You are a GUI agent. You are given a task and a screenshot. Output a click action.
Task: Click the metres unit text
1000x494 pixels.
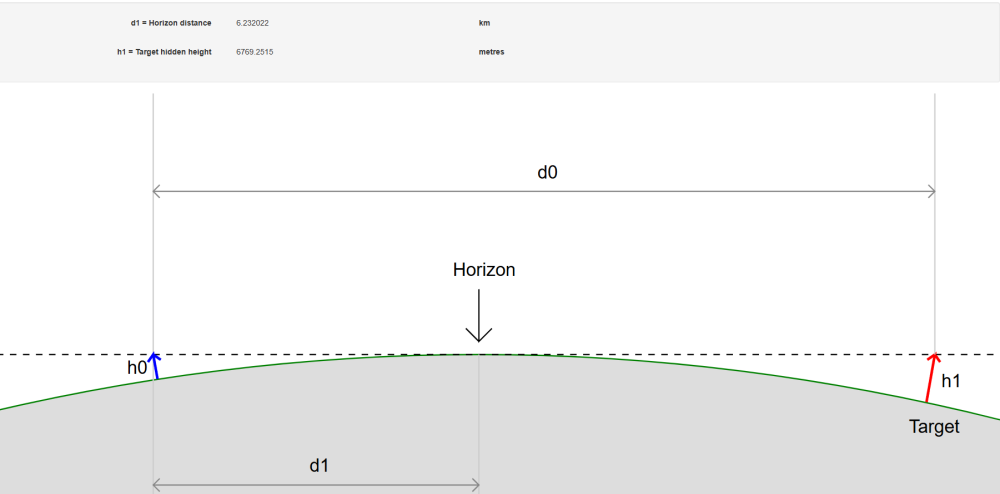(492, 52)
